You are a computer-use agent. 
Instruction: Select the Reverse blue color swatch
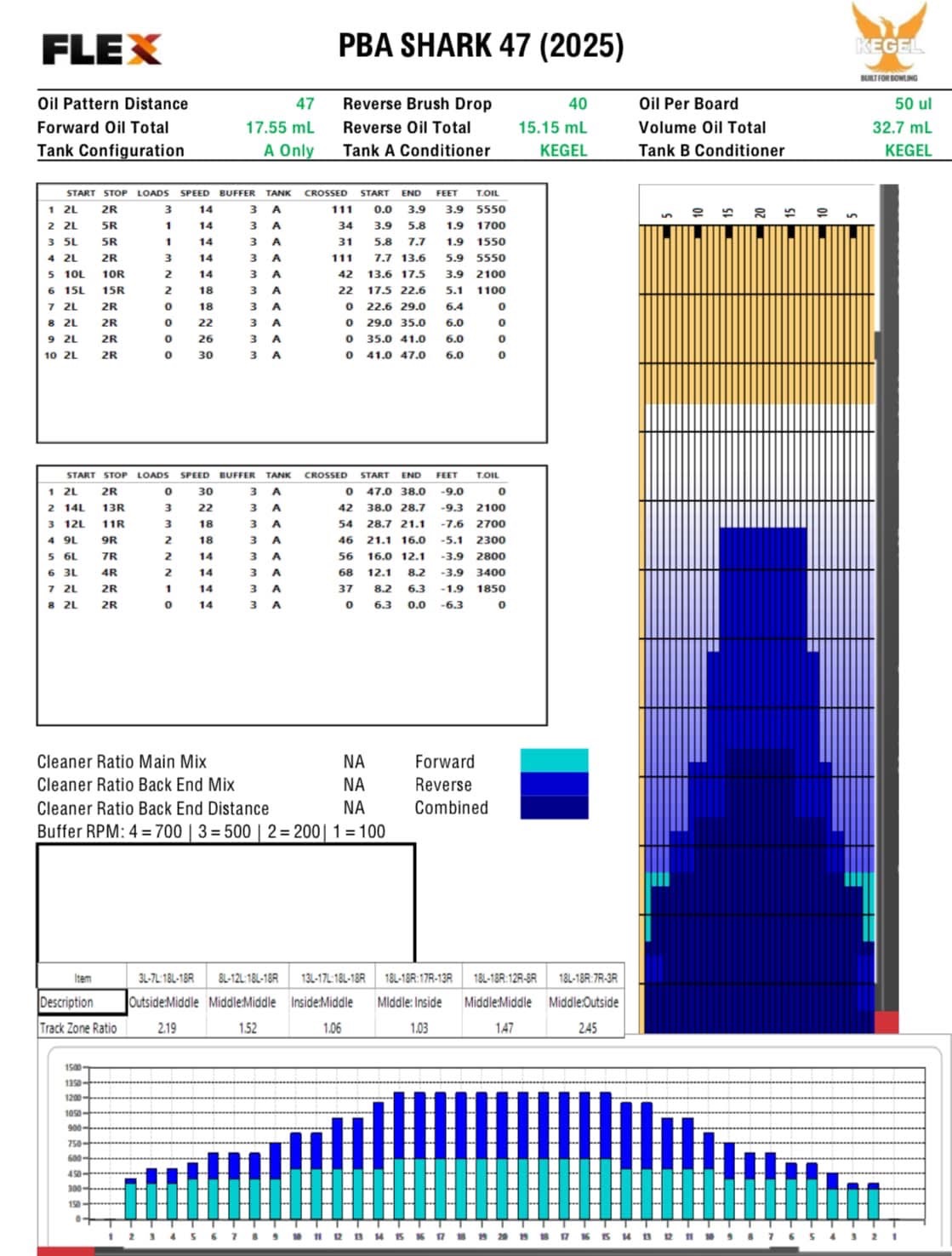[x=554, y=784]
